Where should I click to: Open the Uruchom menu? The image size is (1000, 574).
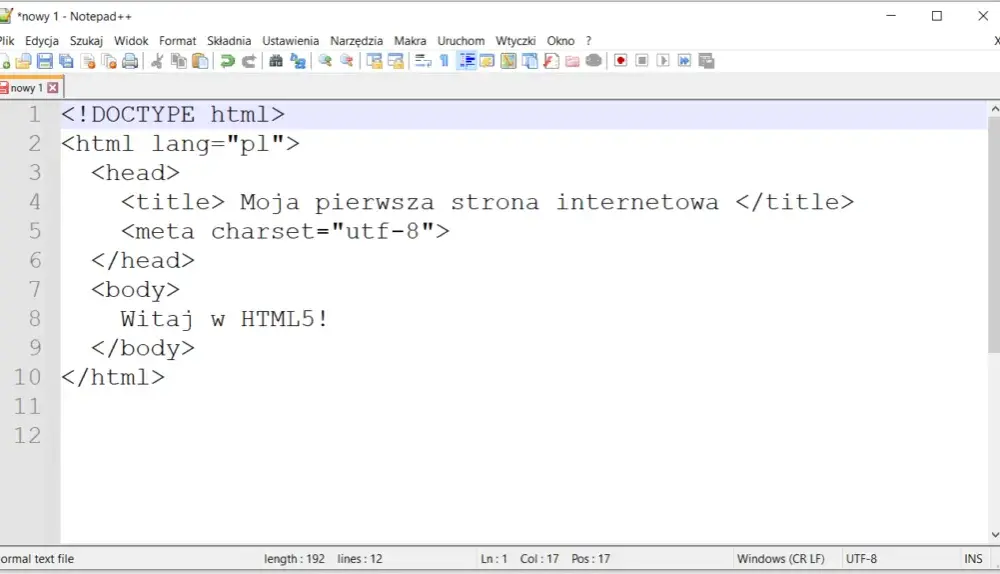click(x=461, y=41)
